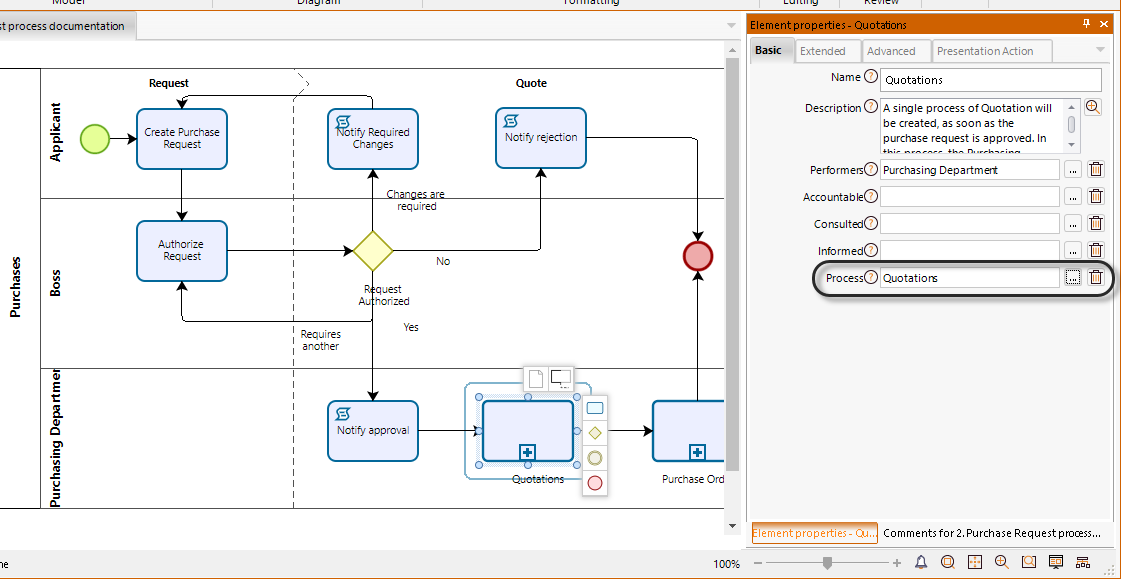Expand the Quotations sub-process plus marker
The image size is (1121, 579).
[x=528, y=452]
